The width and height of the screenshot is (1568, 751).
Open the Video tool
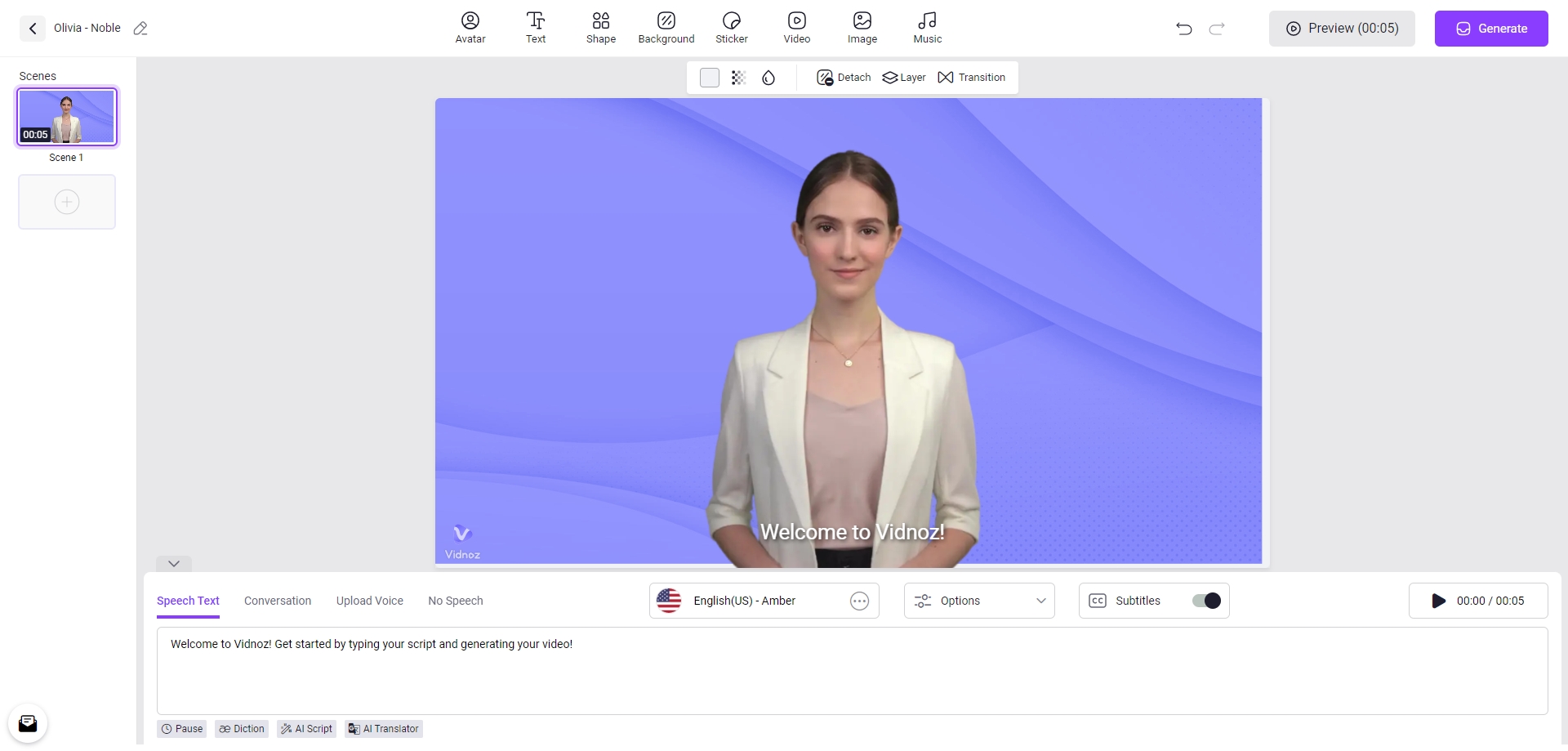(797, 28)
